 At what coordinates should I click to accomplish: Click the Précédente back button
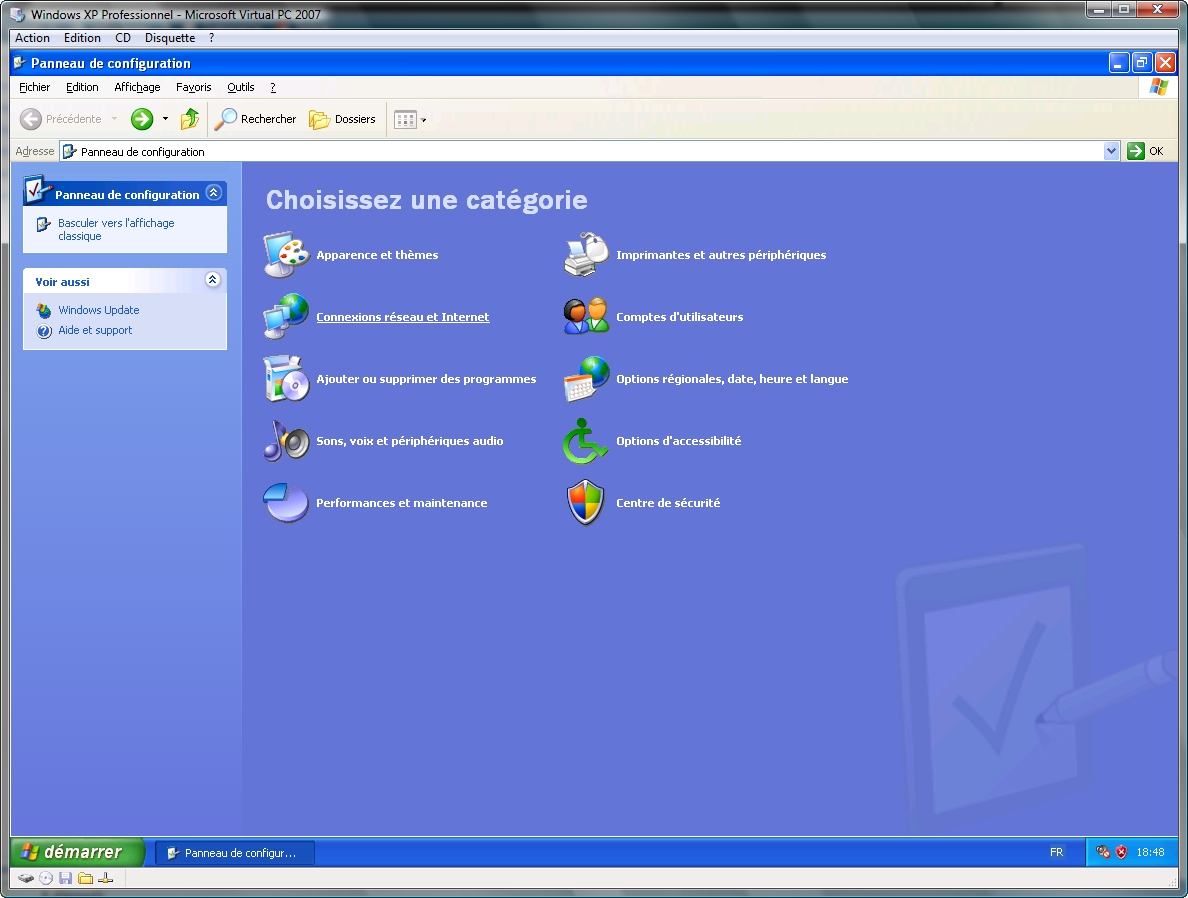tap(61, 119)
